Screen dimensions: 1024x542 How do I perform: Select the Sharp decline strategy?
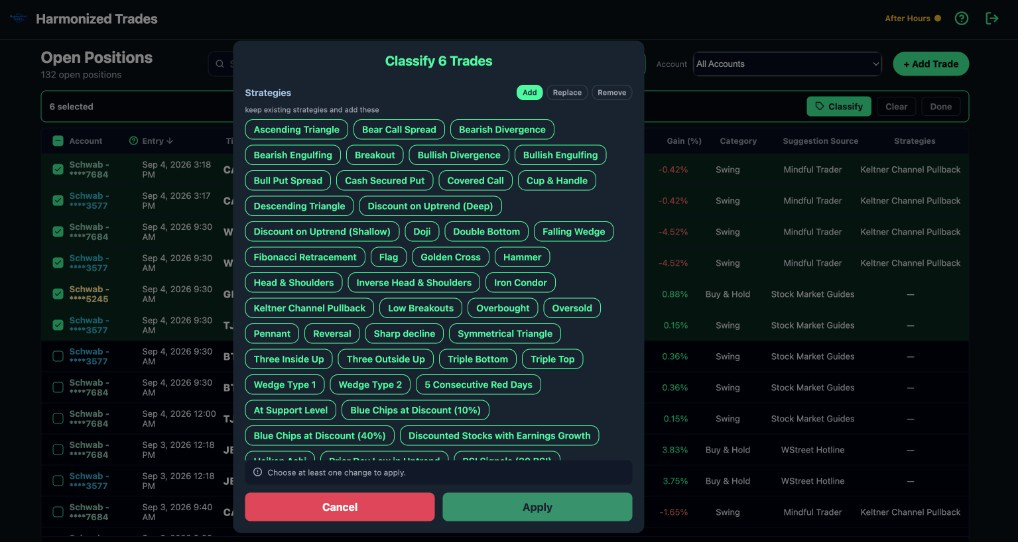coord(404,333)
